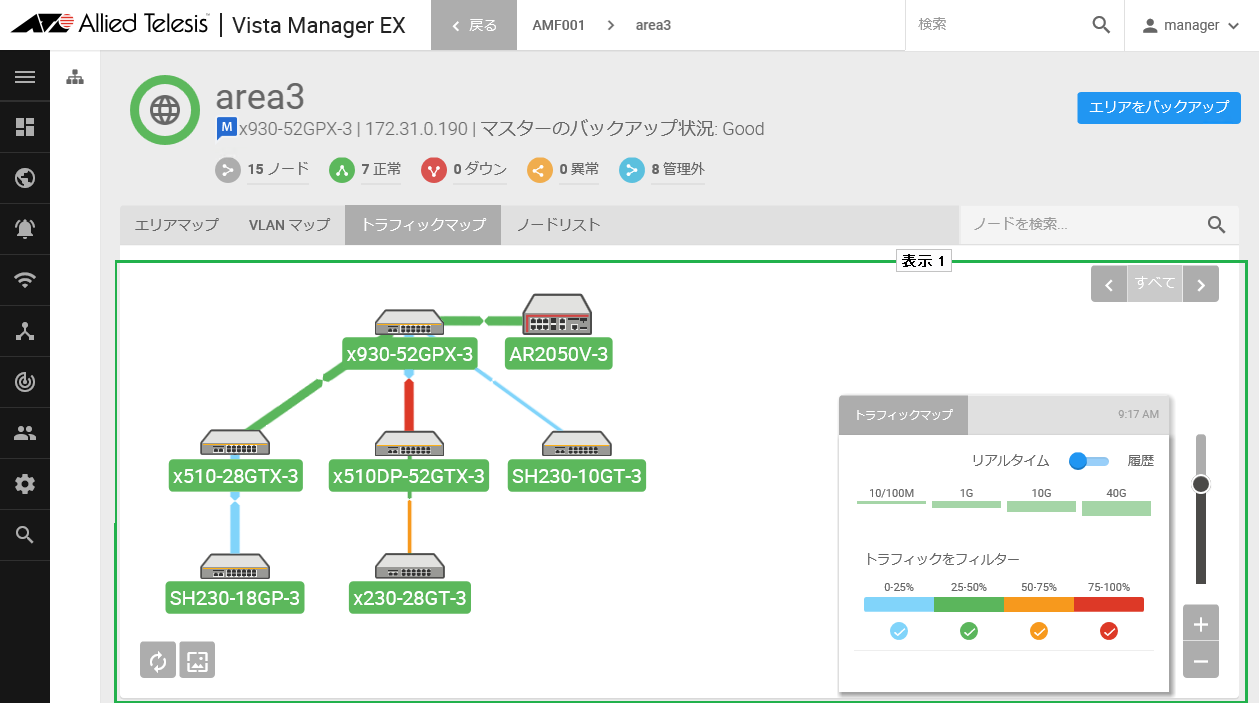The height and width of the screenshot is (703, 1259).
Task: Click the previous display left chevron
Action: [x=1109, y=284]
